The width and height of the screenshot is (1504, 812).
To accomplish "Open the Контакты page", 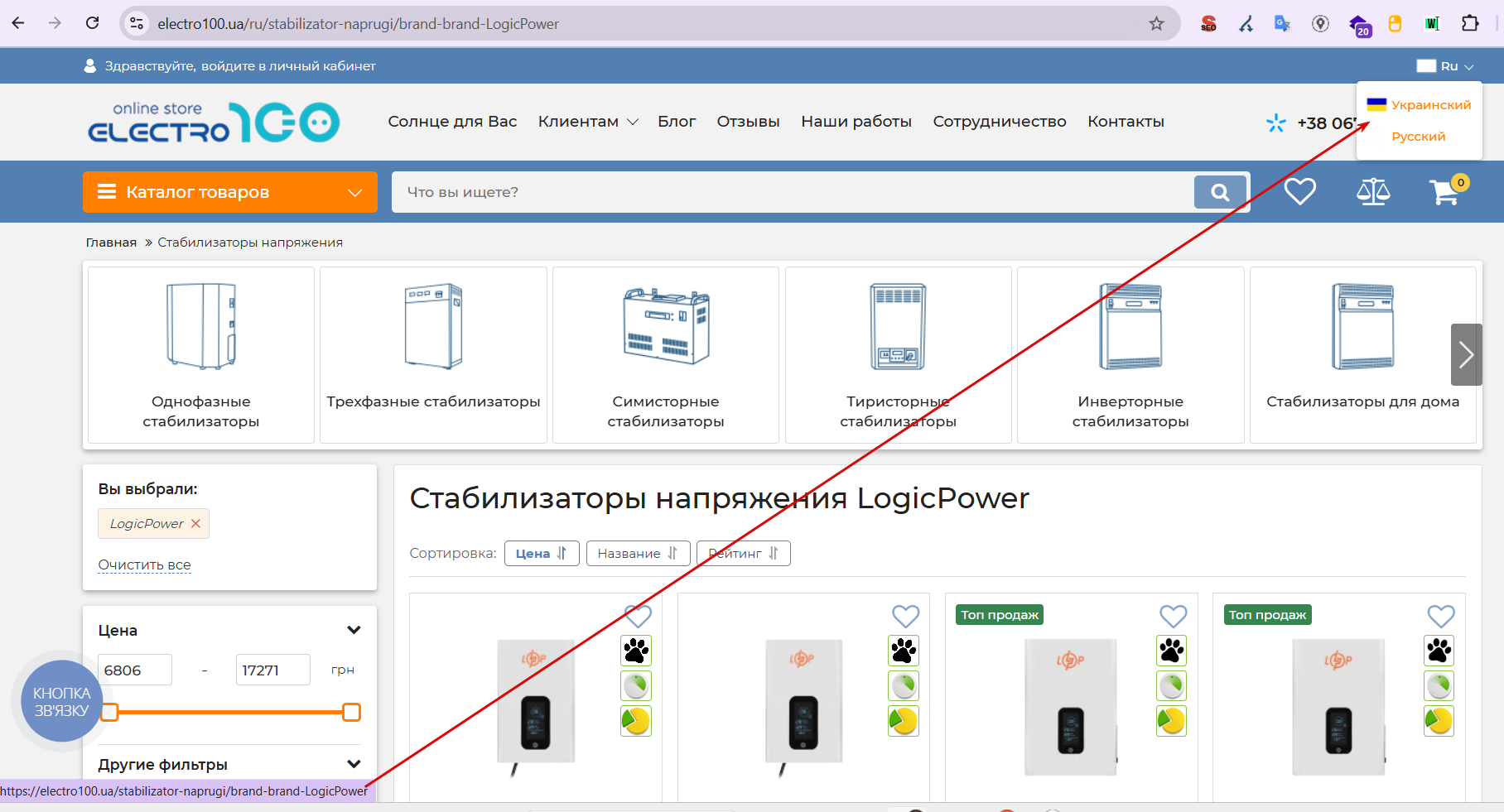I will (1126, 122).
